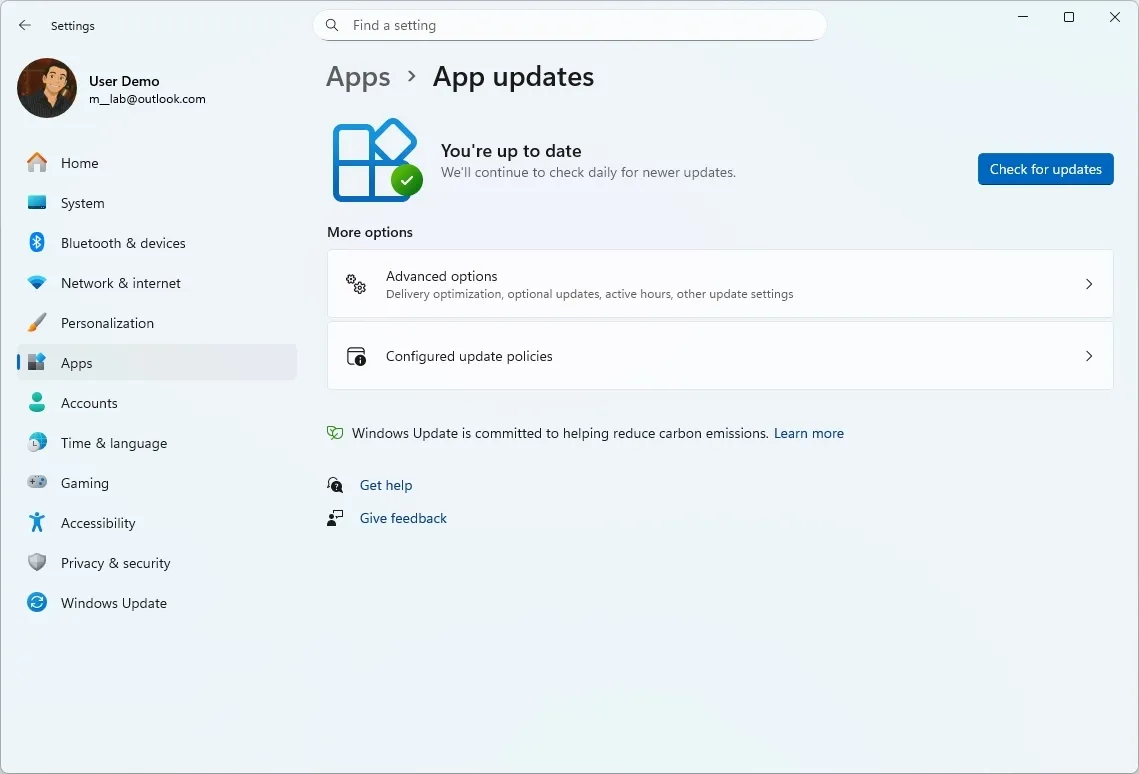Expand Configured update policies row

(x=1089, y=356)
